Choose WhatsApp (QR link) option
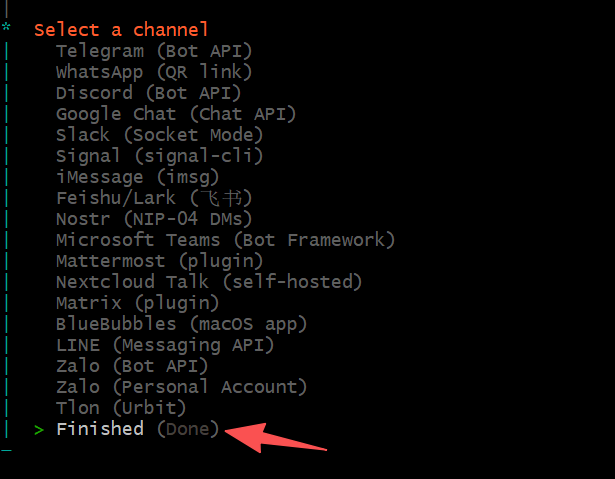 tap(154, 72)
